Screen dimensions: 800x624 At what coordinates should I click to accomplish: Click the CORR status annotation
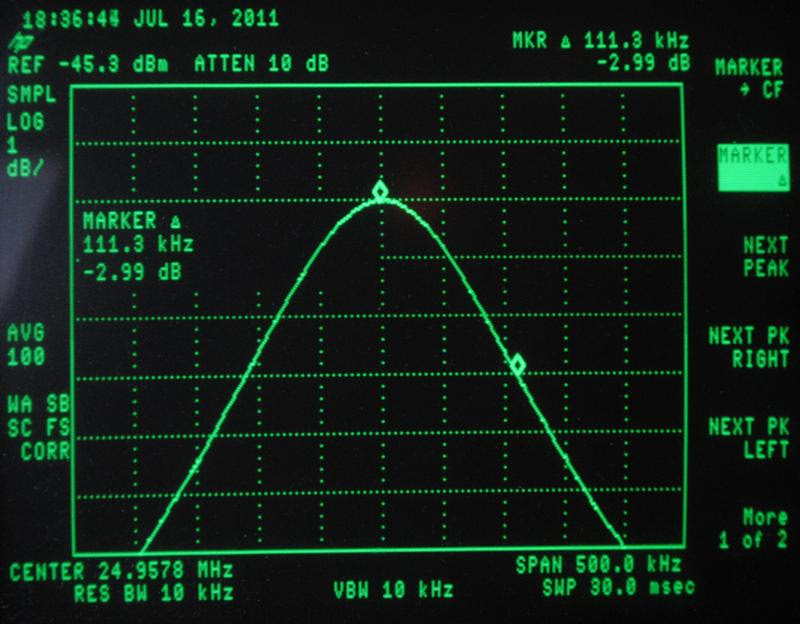pyautogui.click(x=45, y=452)
